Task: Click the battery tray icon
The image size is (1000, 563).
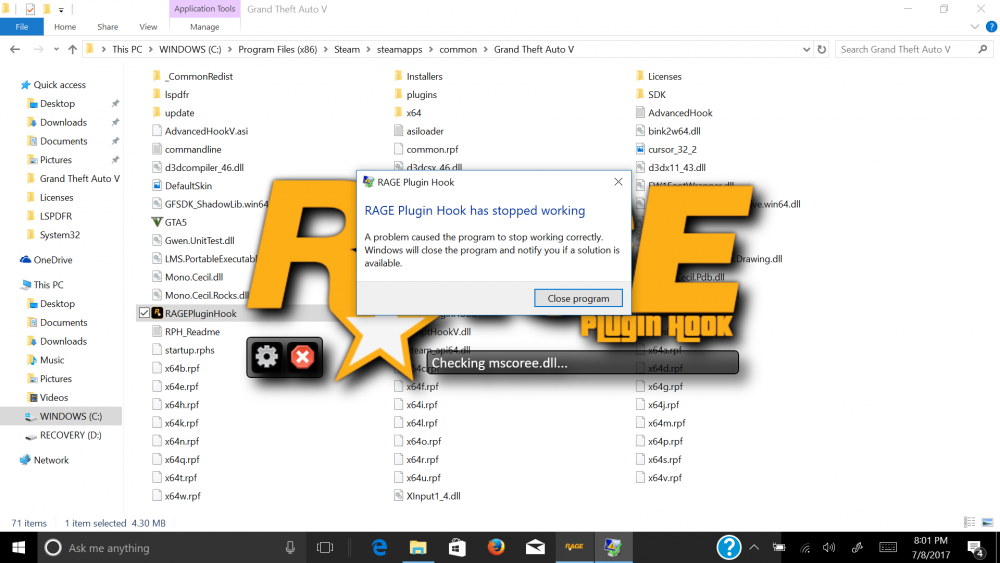Action: [779, 548]
